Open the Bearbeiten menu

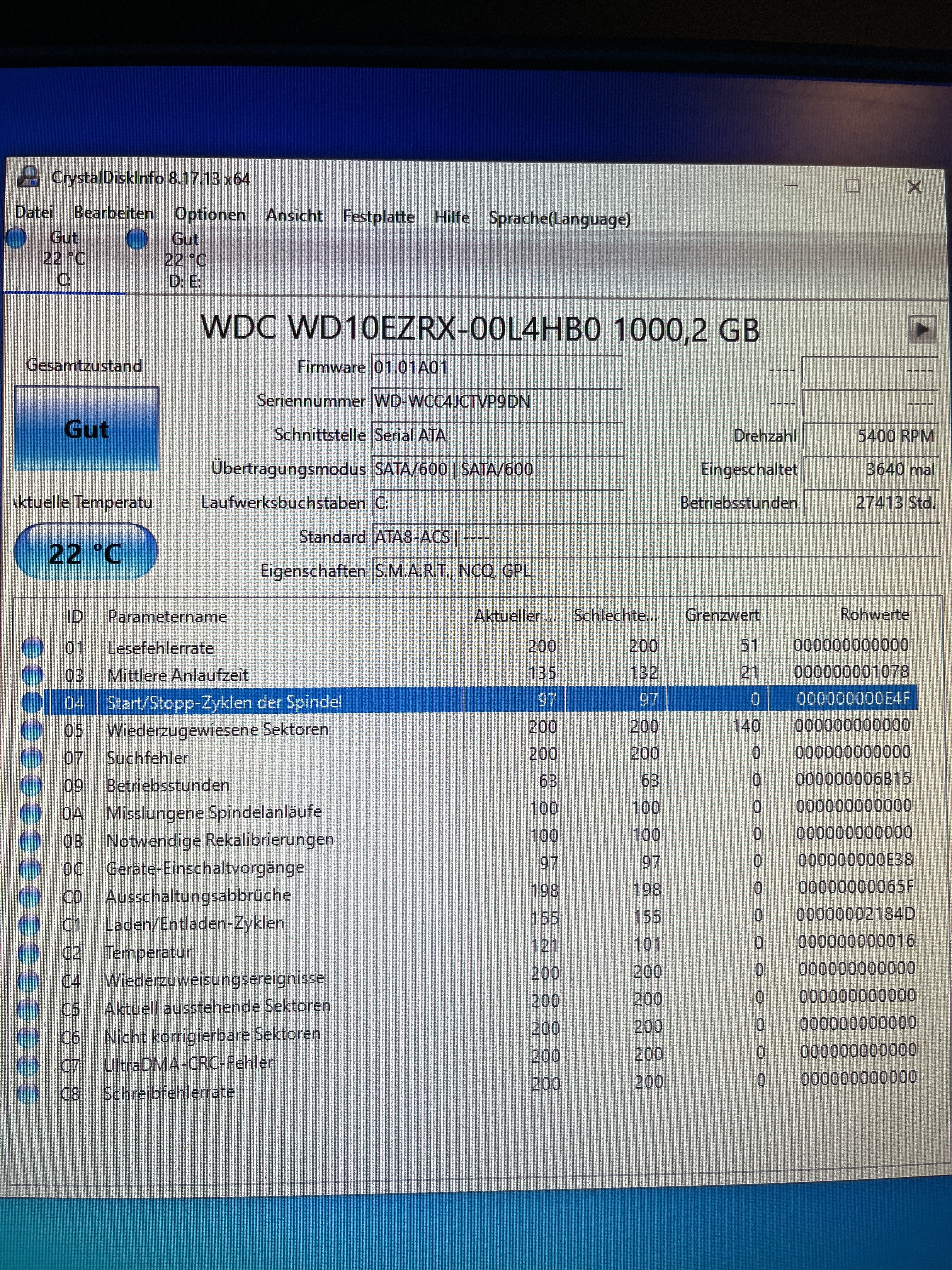[114, 213]
